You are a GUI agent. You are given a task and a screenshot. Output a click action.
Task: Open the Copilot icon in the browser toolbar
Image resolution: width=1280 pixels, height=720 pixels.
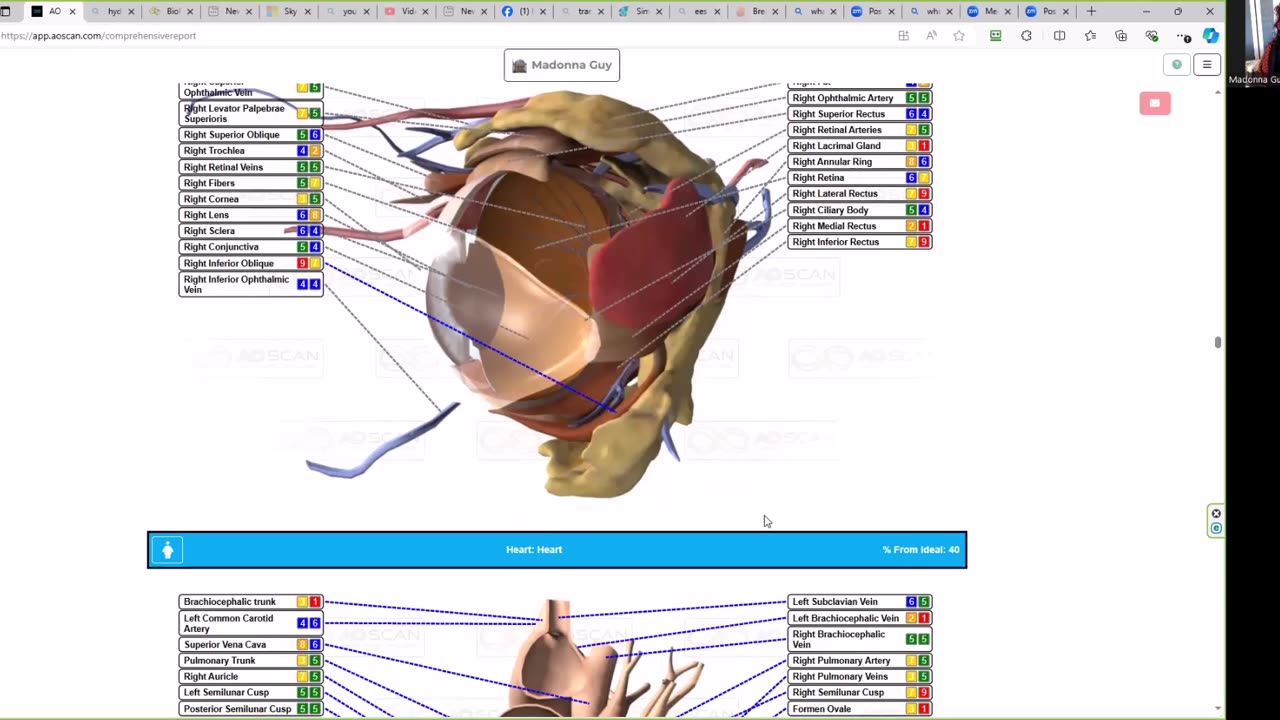pos(1210,36)
